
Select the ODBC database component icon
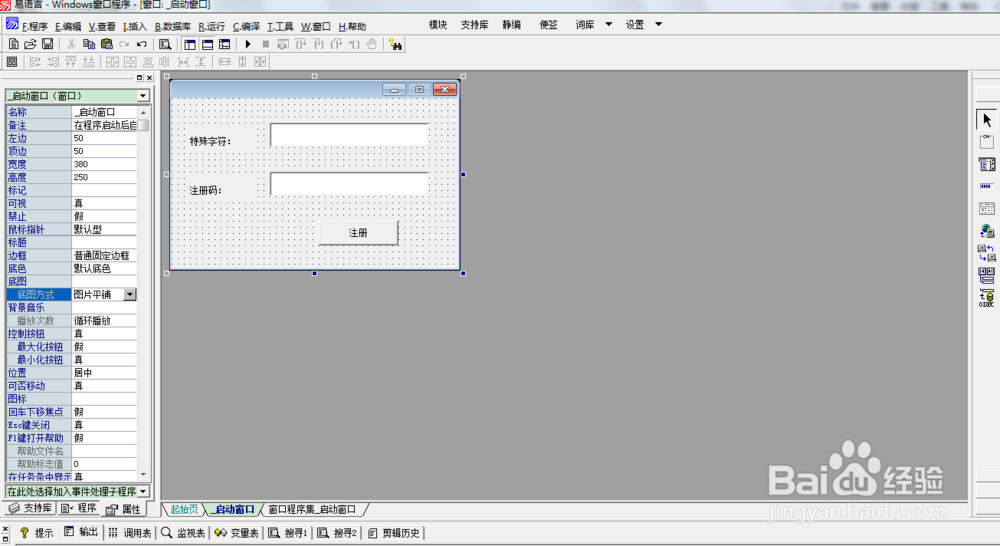point(987,298)
